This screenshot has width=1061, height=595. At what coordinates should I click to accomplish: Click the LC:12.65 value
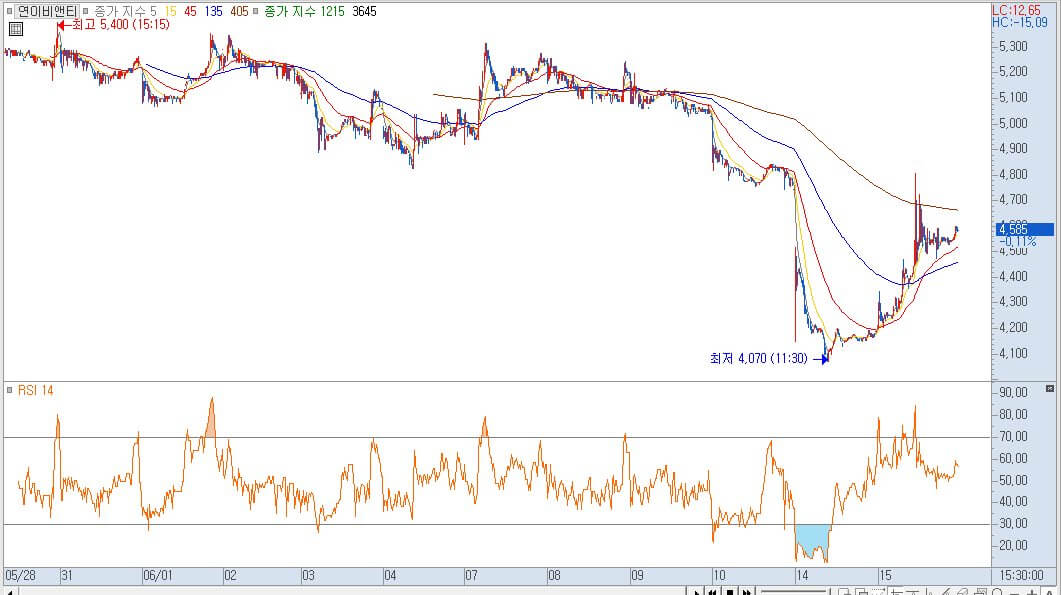(1016, 10)
